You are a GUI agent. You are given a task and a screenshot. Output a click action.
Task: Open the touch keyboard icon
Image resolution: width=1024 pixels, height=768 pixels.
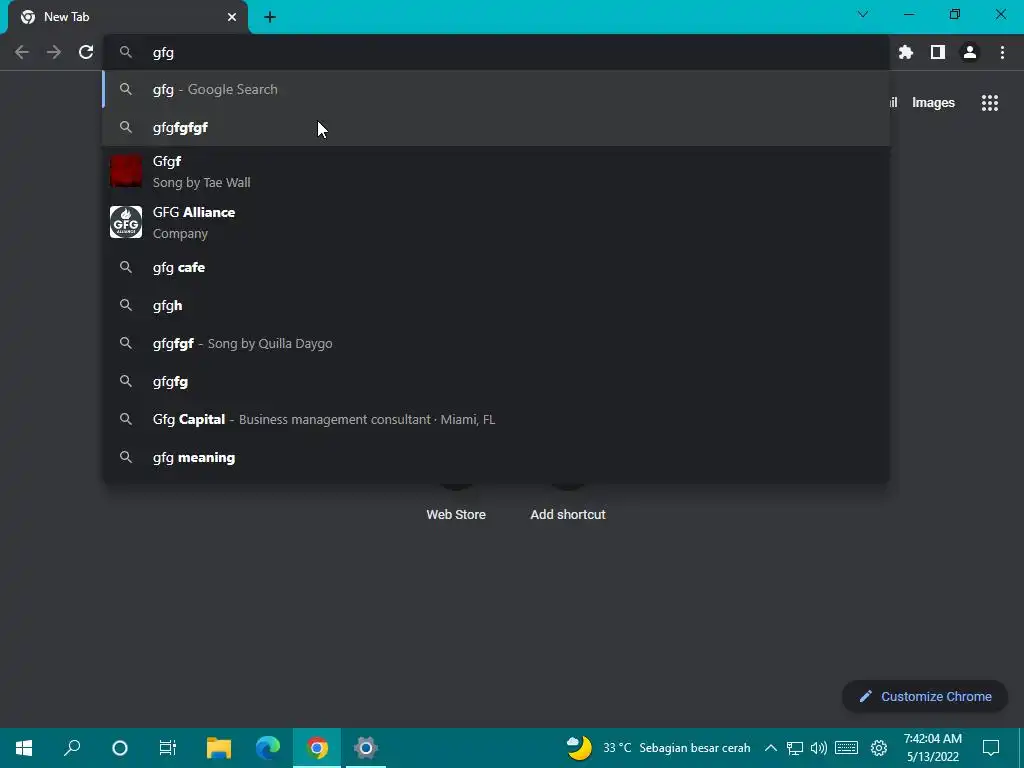(x=846, y=748)
